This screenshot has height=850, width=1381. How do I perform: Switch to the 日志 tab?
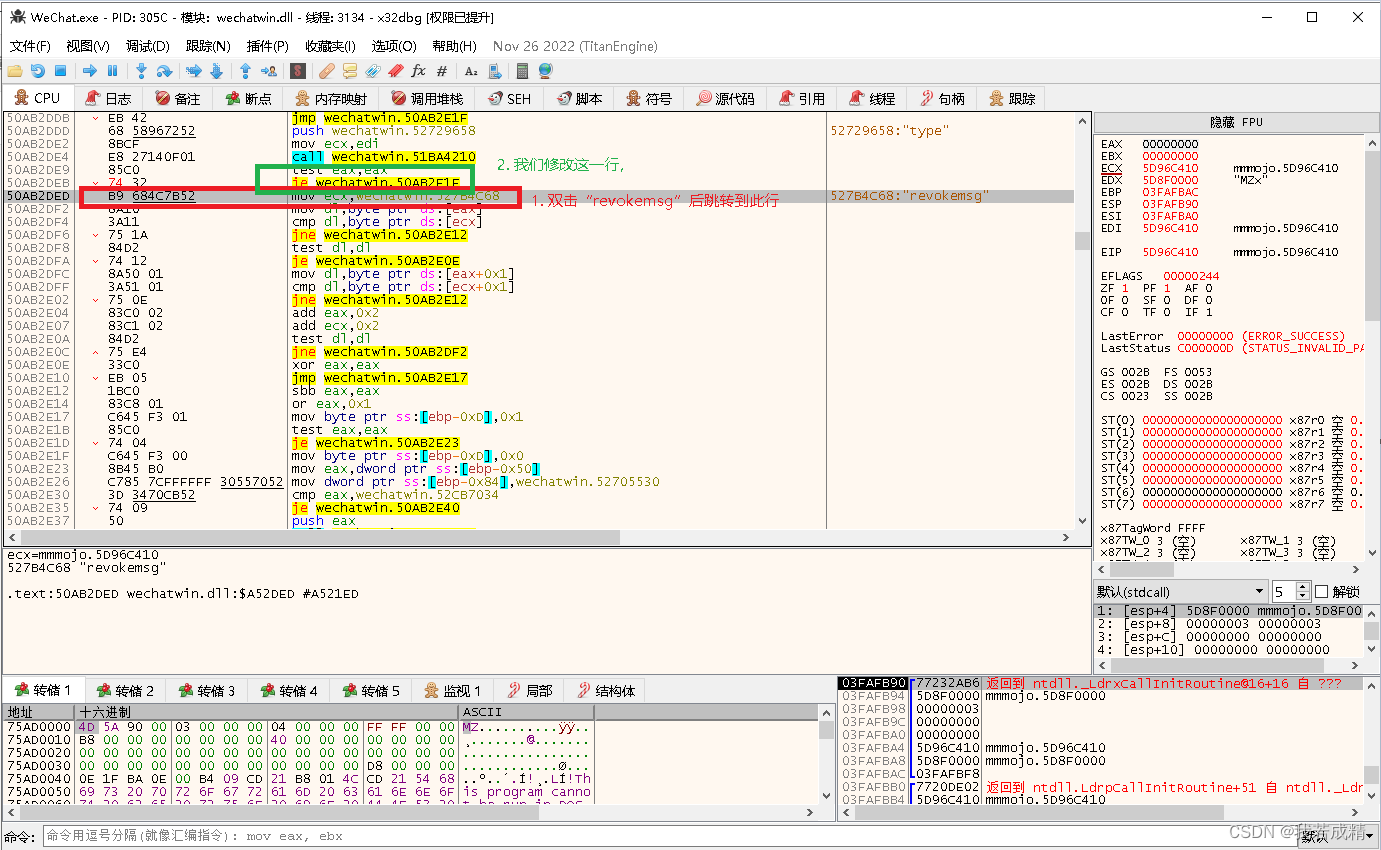point(108,98)
